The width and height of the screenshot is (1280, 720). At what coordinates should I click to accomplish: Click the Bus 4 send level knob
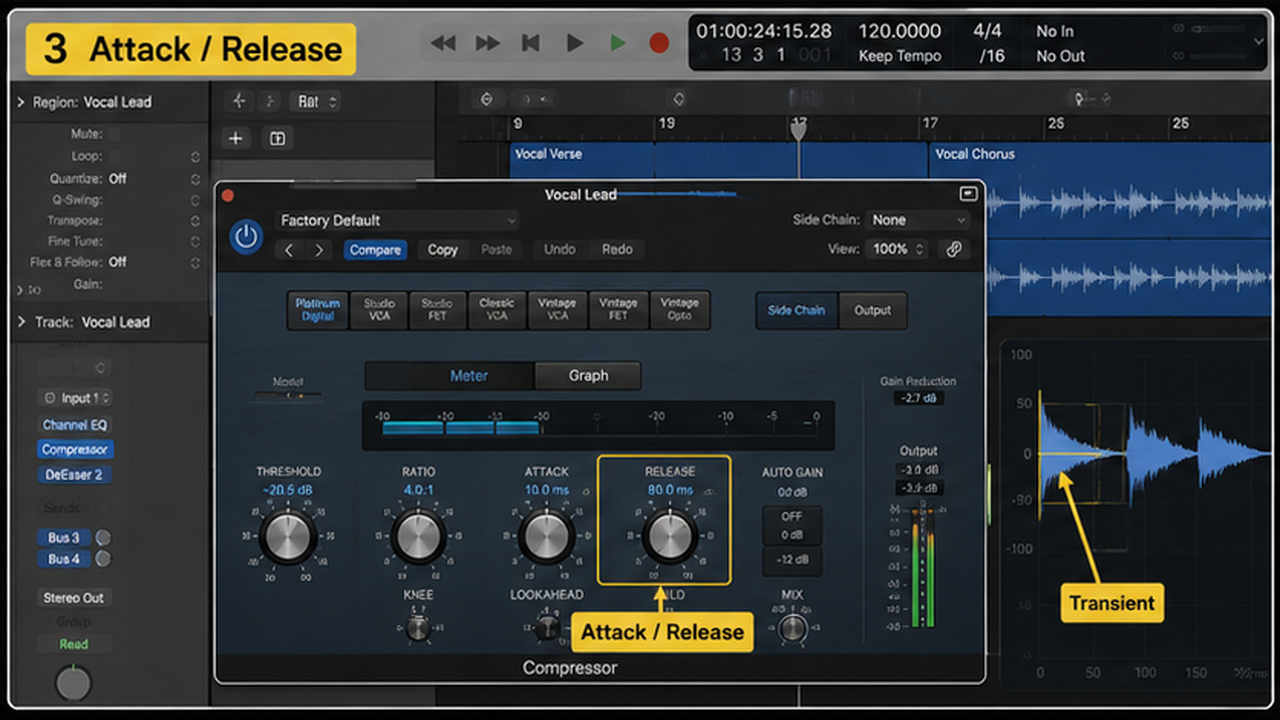tap(102, 559)
